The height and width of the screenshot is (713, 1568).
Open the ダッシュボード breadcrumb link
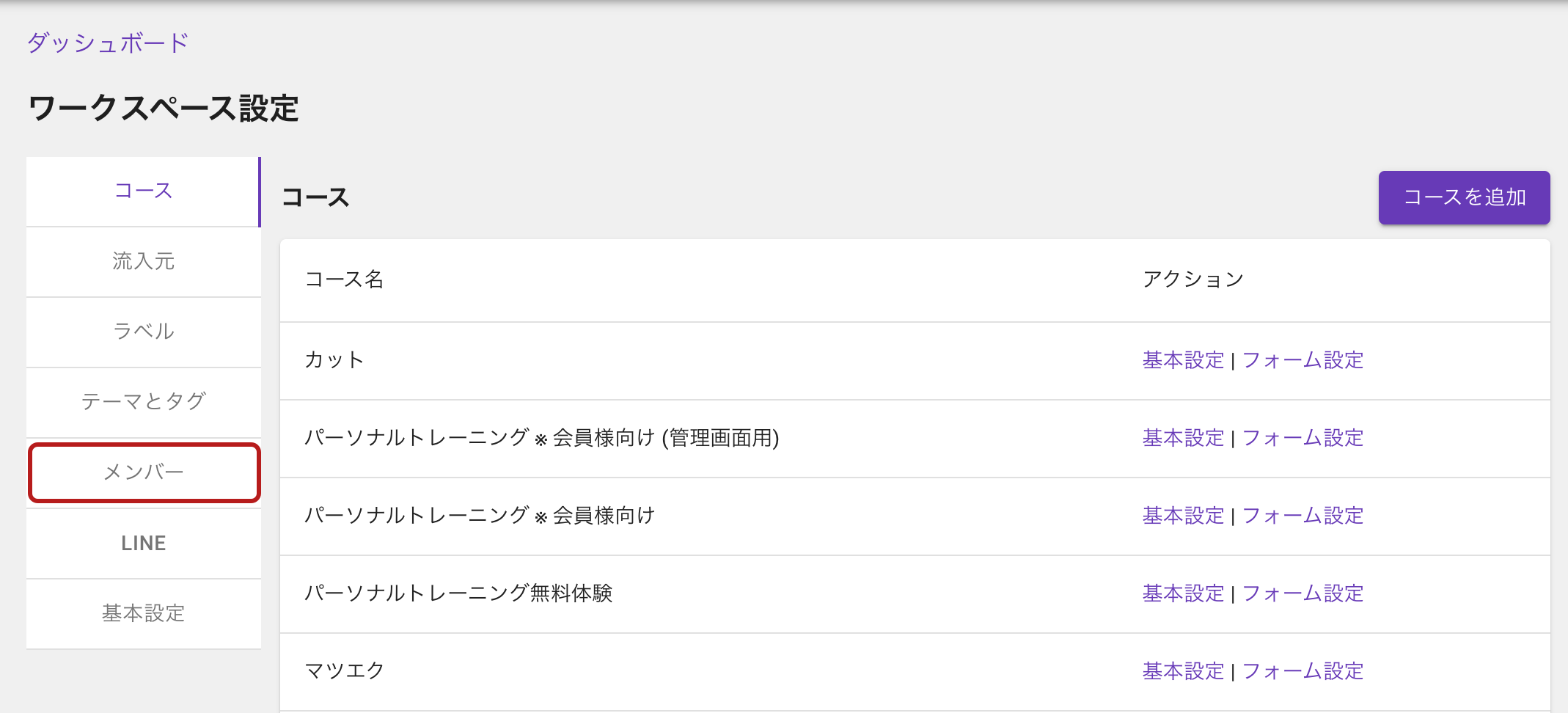tap(108, 43)
